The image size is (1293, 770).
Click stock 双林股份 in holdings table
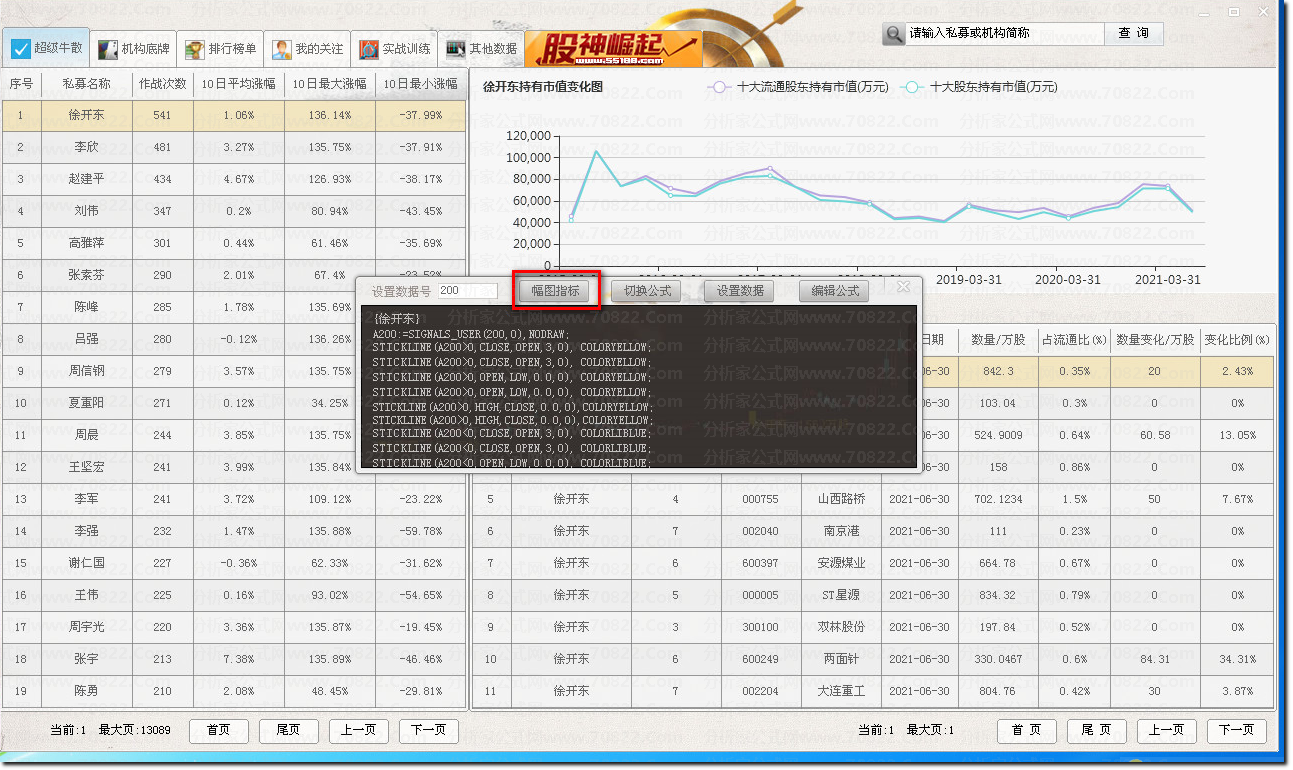pos(841,627)
